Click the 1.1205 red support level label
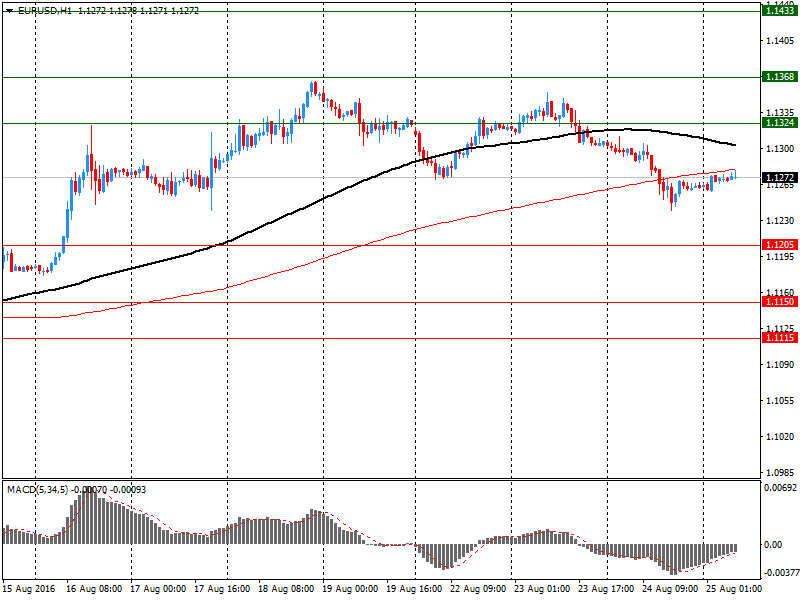This screenshot has height=600, width=800. coord(780,245)
